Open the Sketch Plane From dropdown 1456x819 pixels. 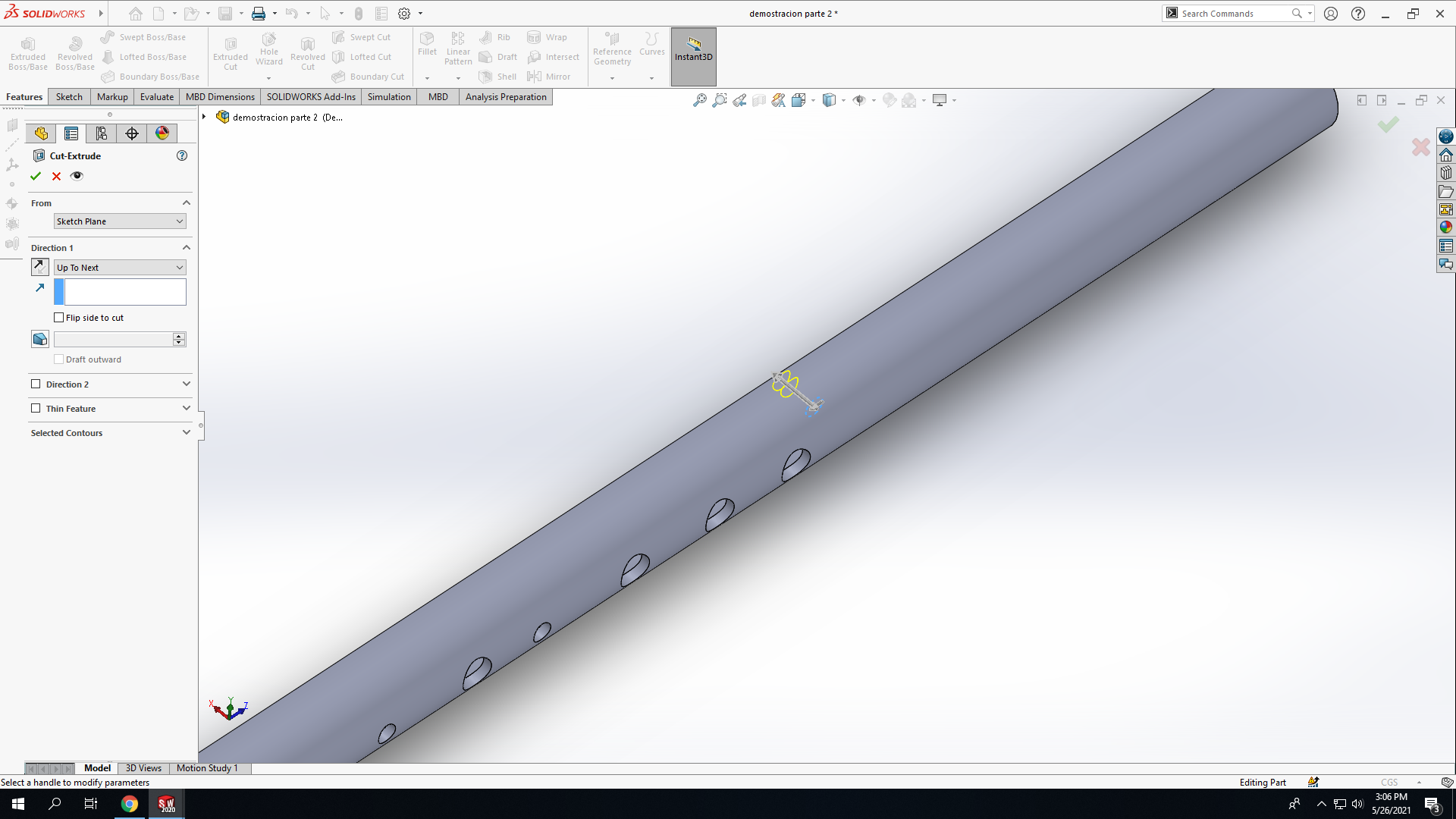[120, 221]
